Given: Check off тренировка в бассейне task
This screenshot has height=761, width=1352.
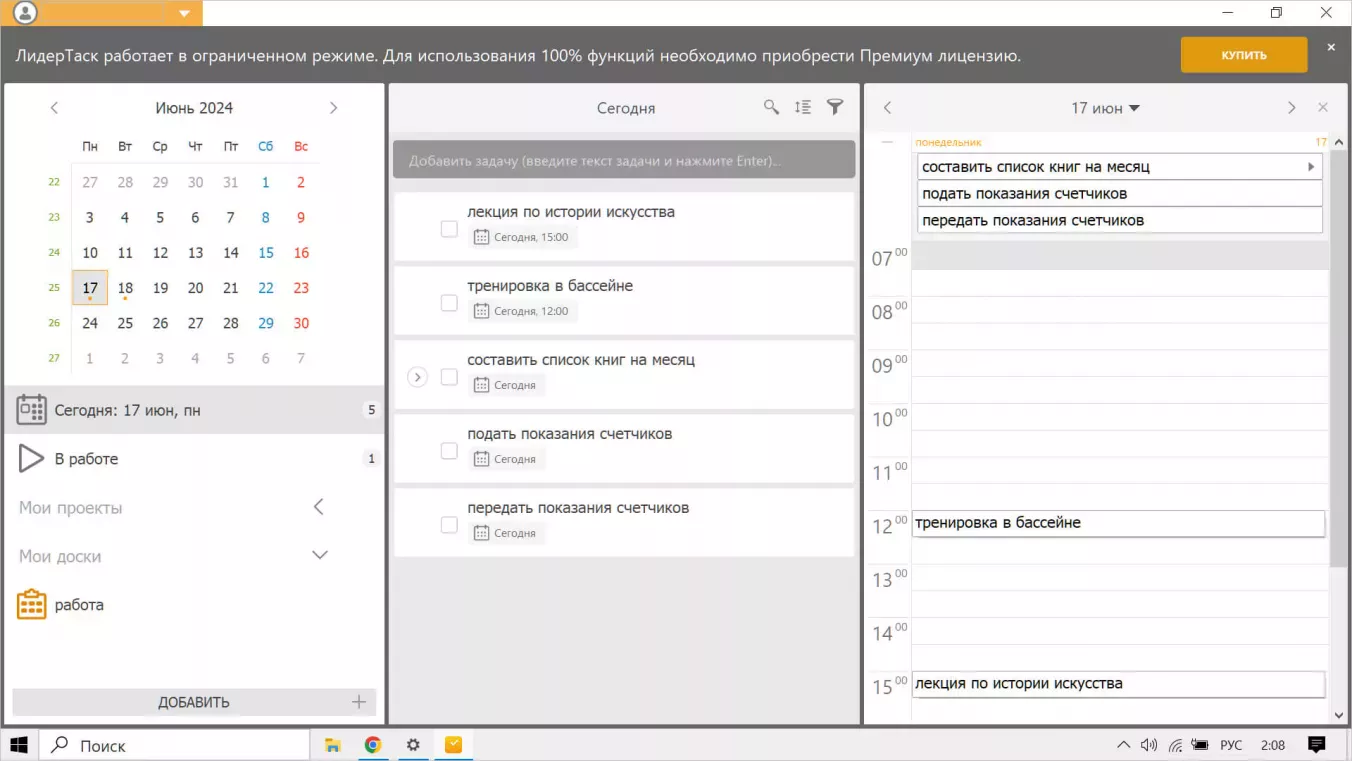Looking at the screenshot, I should 449,303.
